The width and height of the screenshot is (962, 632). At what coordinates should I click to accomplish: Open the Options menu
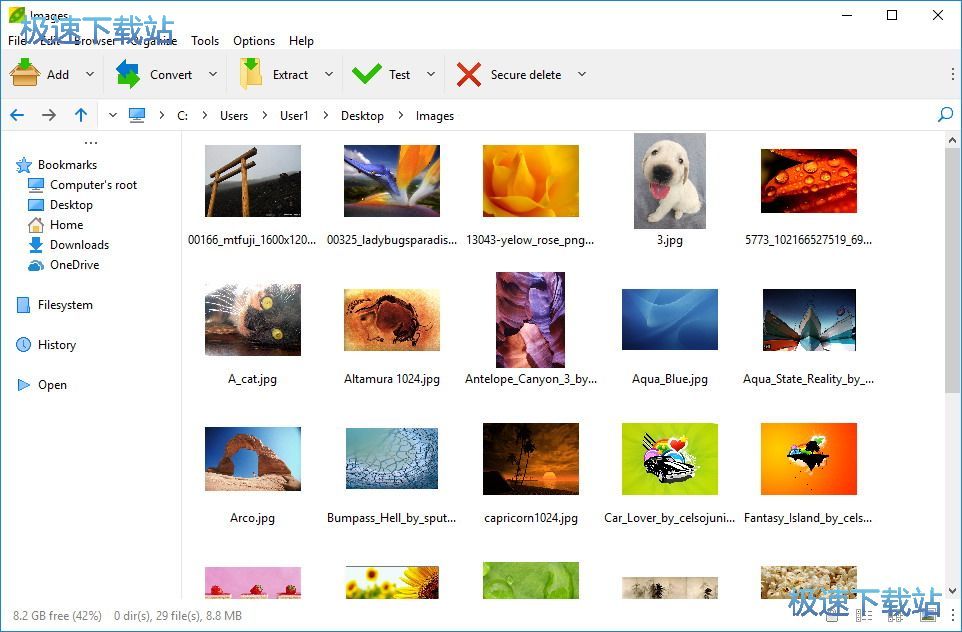pos(254,40)
